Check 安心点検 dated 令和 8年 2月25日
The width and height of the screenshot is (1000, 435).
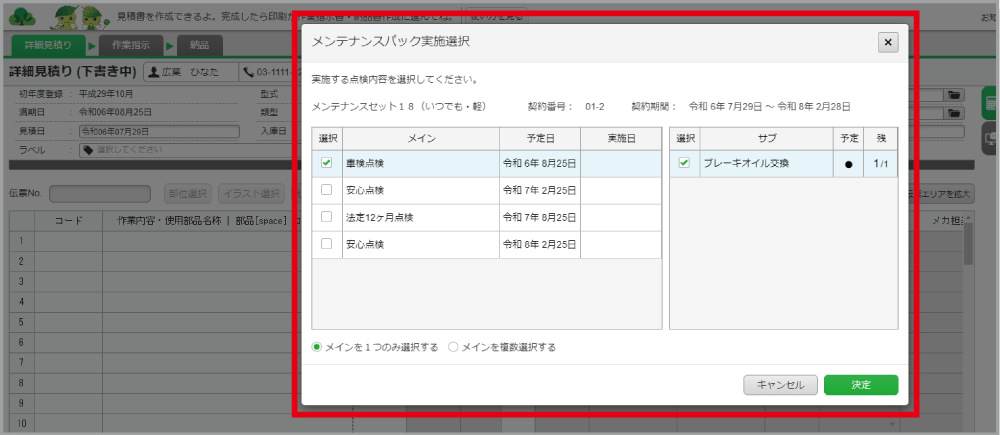pos(327,244)
